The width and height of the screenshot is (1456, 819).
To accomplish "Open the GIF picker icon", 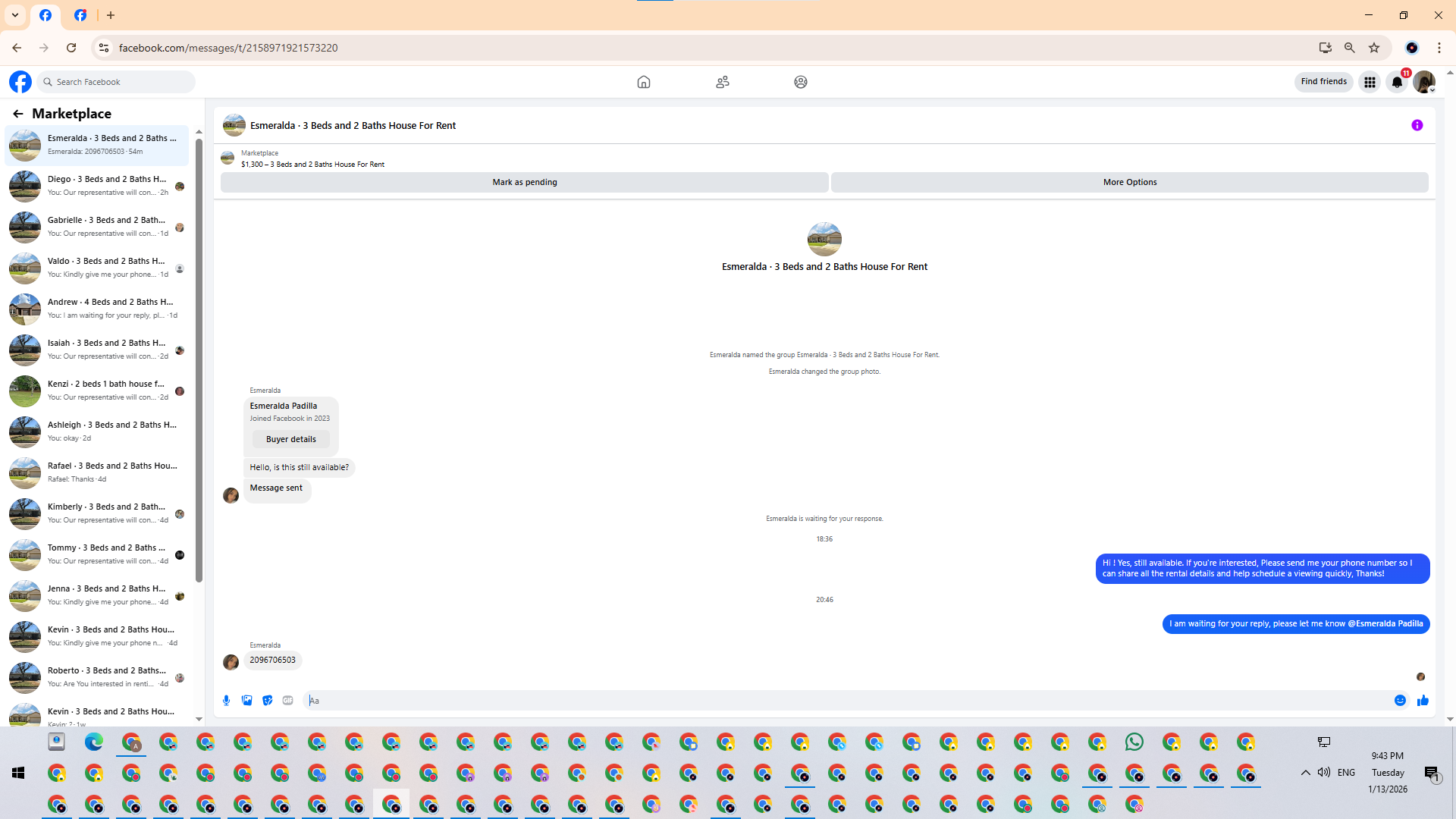I will [x=287, y=701].
